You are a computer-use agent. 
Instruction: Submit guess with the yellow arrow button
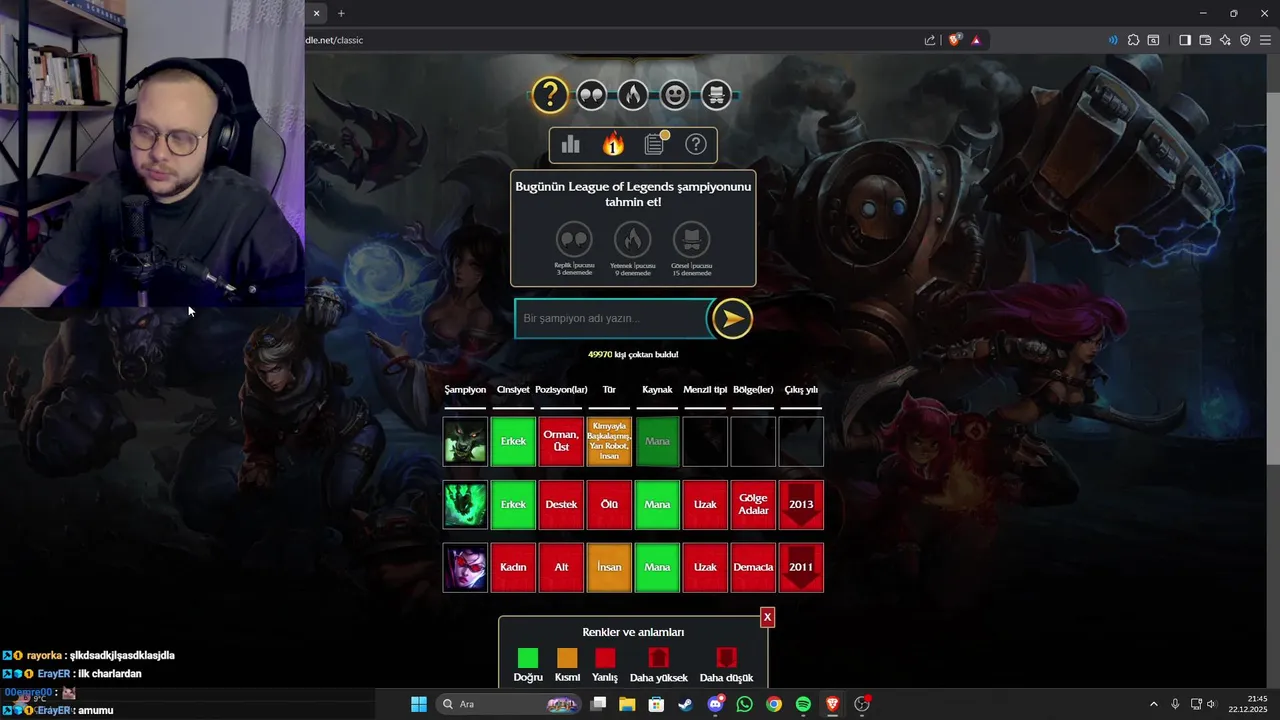tap(732, 318)
